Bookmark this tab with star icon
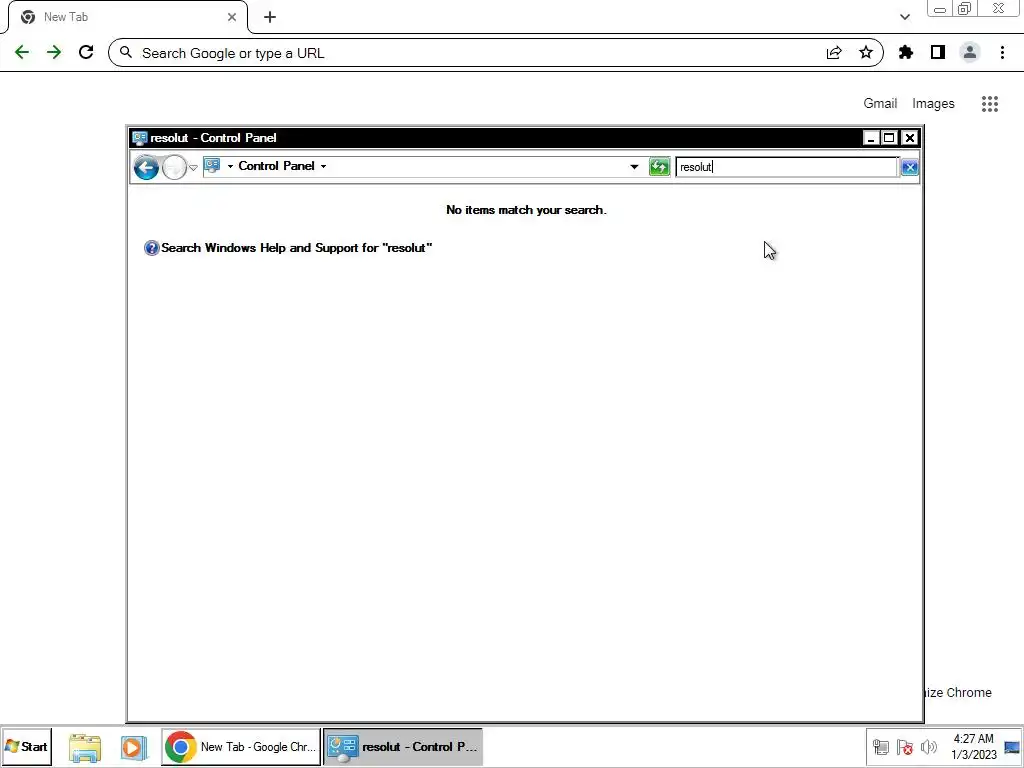Screen dimensions: 1024x768 coord(866,52)
